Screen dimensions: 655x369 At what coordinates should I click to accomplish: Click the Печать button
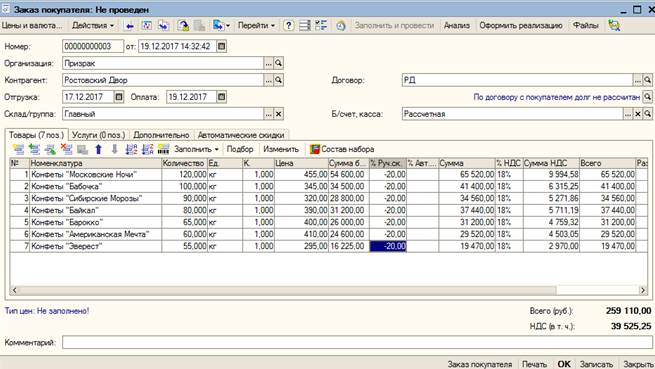[534, 364]
